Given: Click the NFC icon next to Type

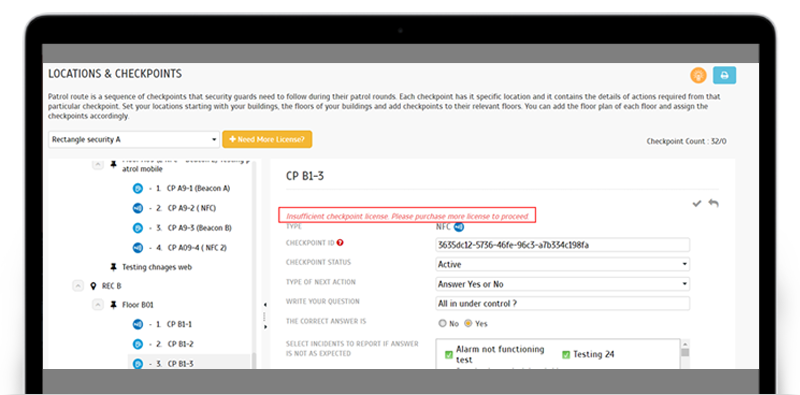Looking at the screenshot, I should pos(458,227).
